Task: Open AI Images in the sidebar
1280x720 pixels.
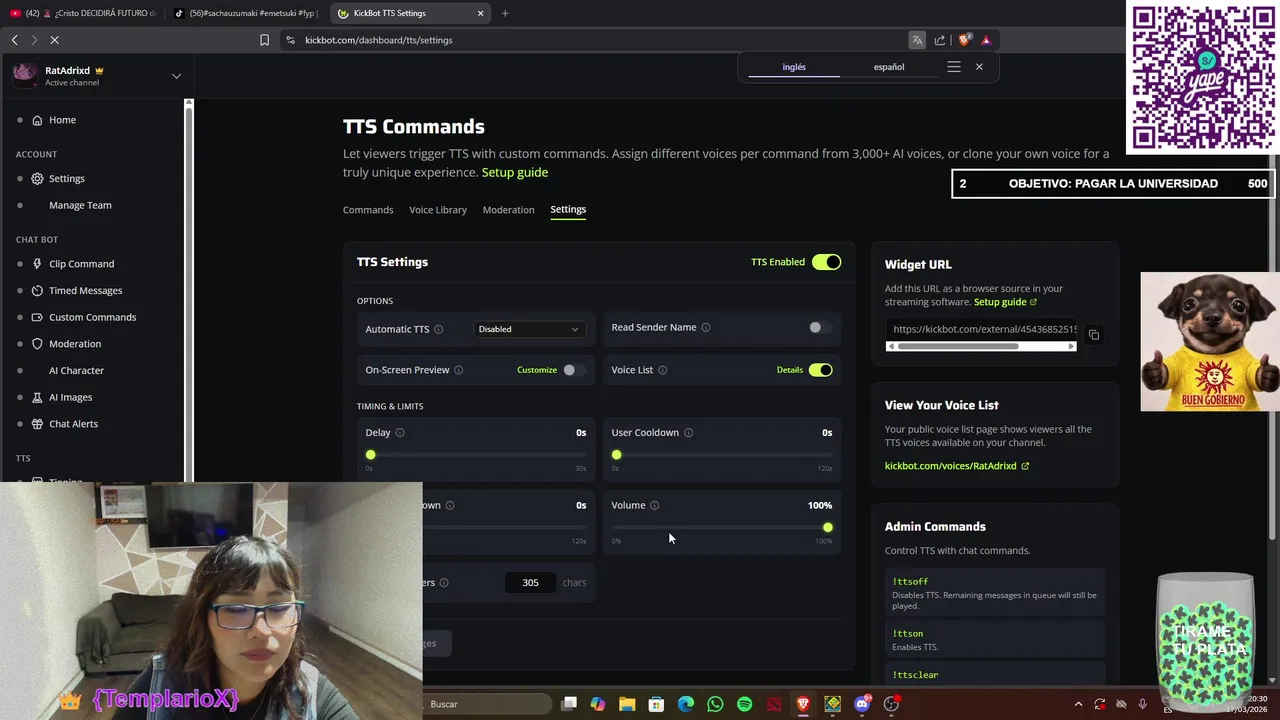Action: coord(70,397)
